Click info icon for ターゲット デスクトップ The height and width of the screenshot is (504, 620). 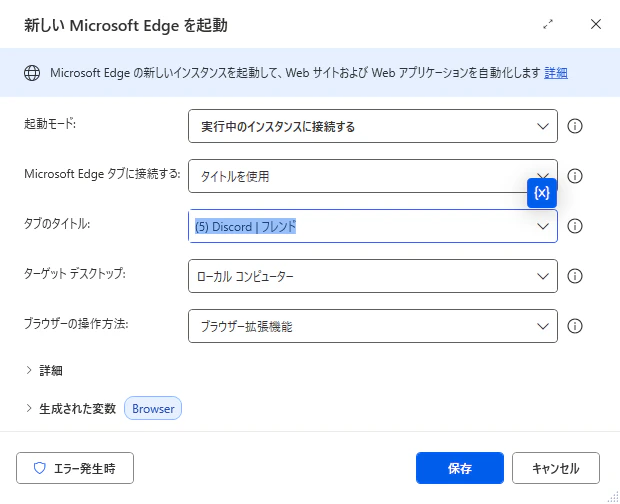click(x=575, y=276)
